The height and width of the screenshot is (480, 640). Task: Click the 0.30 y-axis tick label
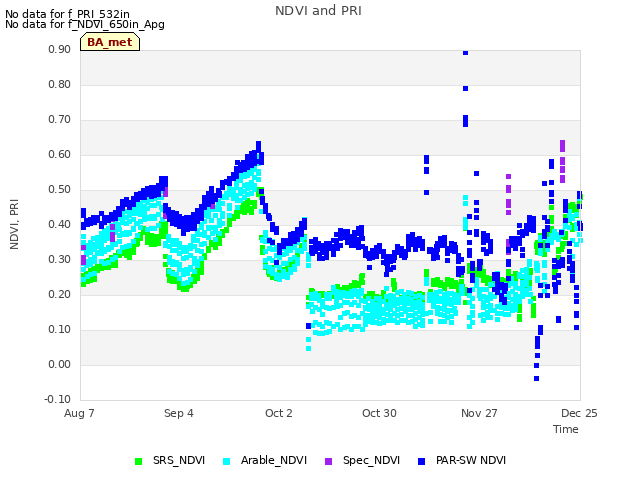pyautogui.click(x=60, y=260)
